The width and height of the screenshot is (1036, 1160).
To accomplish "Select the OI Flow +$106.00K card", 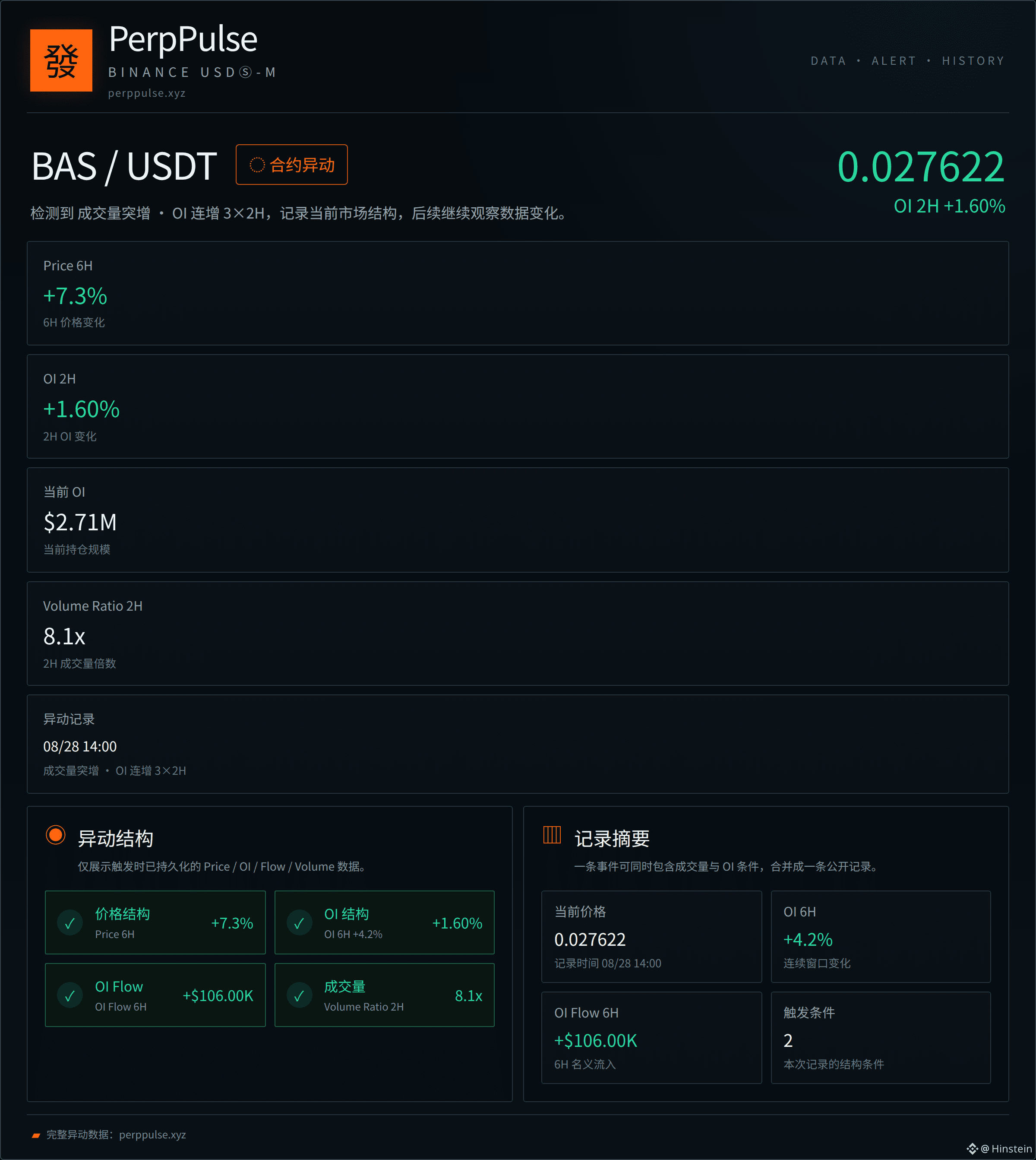I will [155, 995].
